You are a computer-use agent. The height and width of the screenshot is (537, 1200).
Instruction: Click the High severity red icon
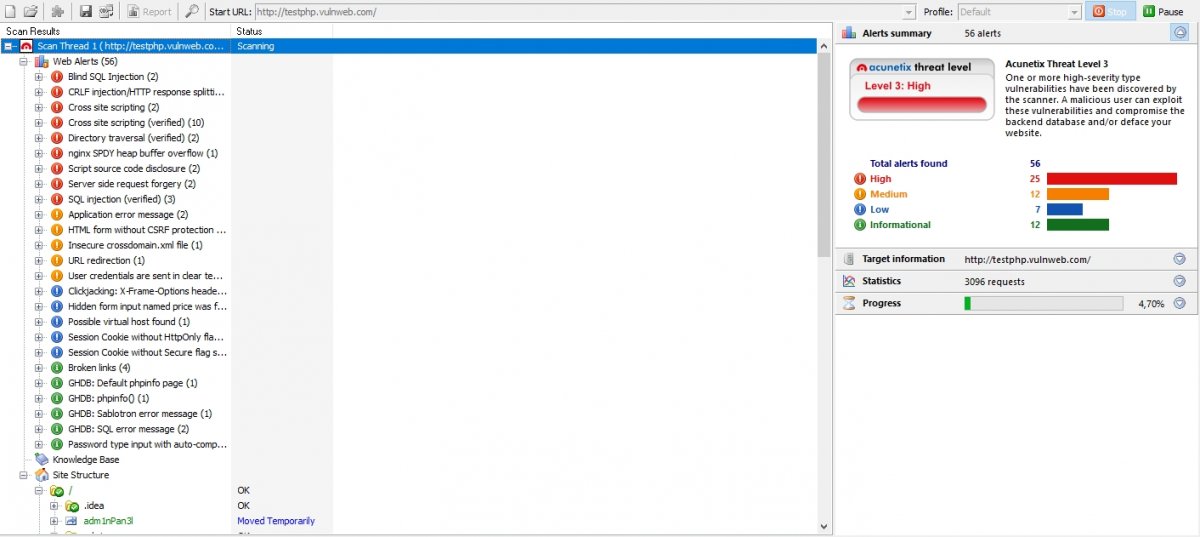click(x=859, y=179)
